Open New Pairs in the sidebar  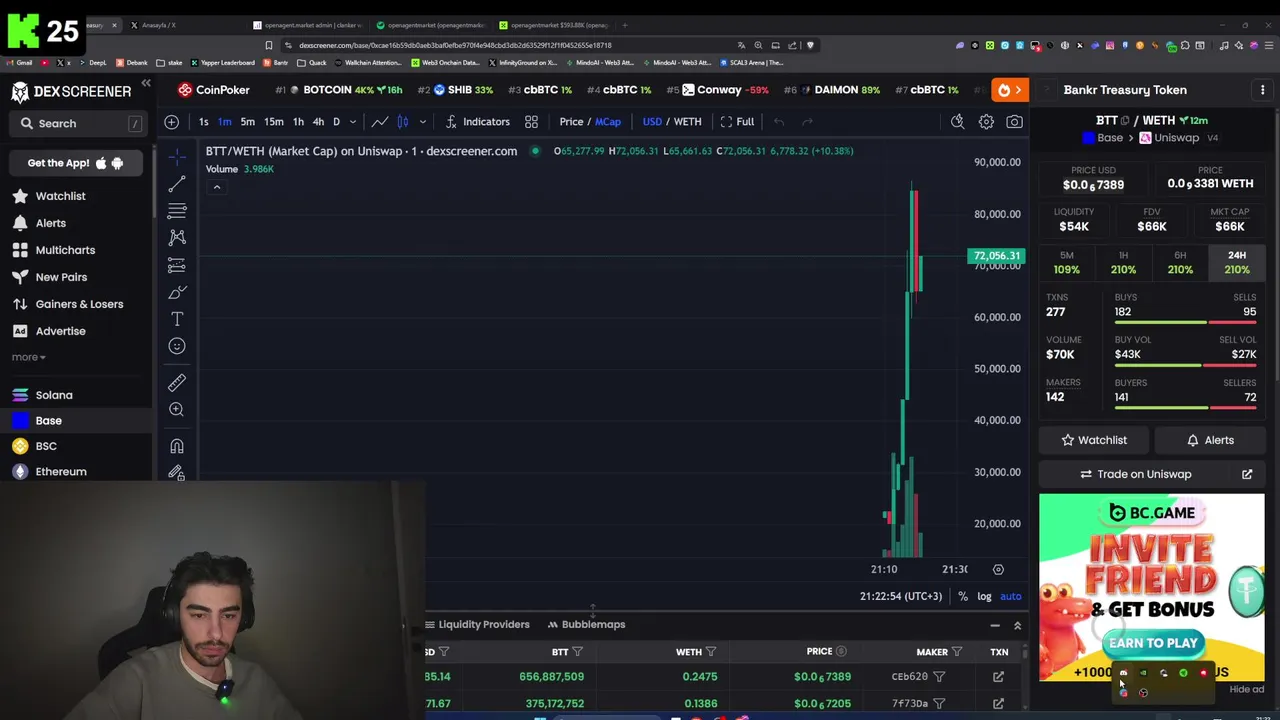tap(61, 277)
